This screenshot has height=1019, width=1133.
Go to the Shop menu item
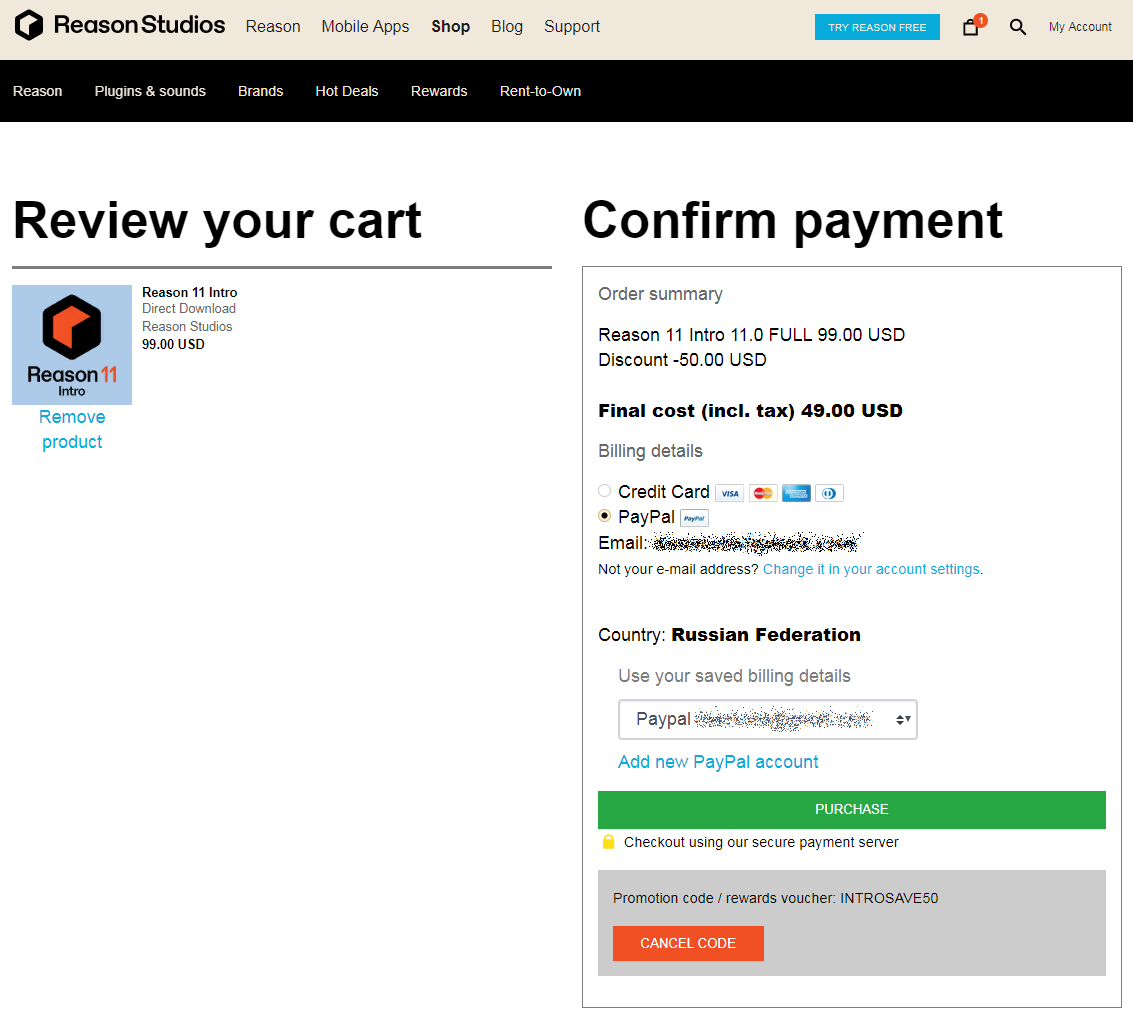pos(450,27)
